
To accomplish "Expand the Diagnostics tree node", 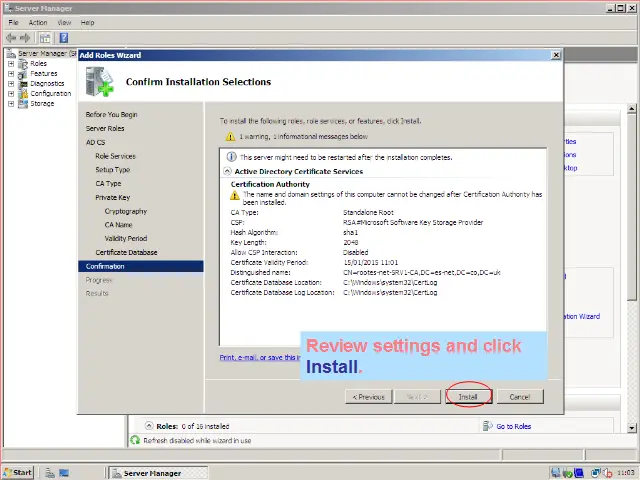I will tap(11, 84).
